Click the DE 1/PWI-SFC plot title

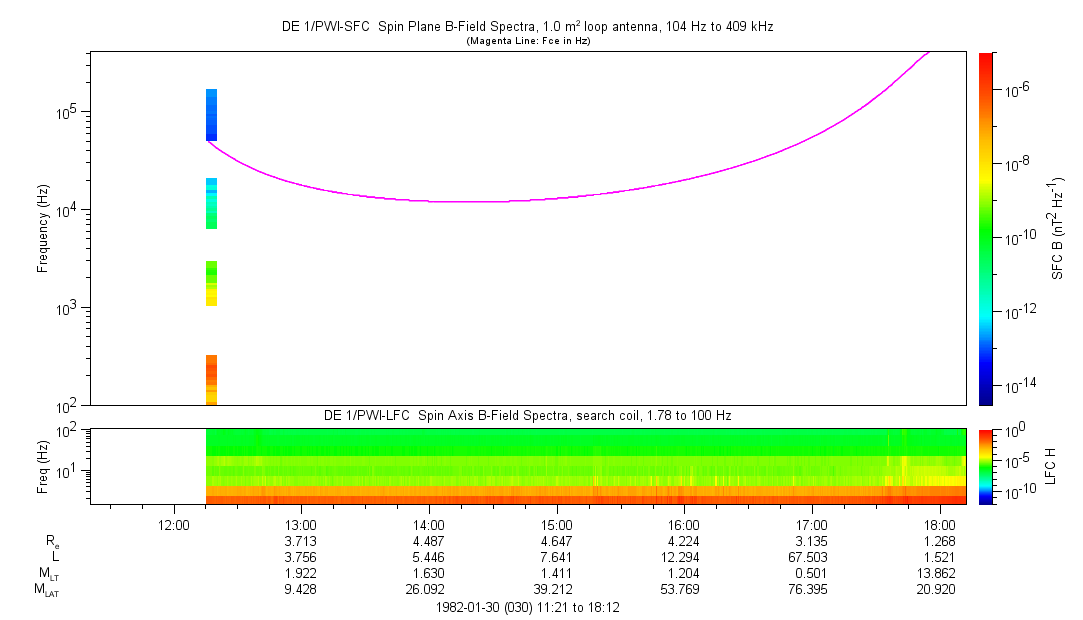pyautogui.click(x=527, y=27)
